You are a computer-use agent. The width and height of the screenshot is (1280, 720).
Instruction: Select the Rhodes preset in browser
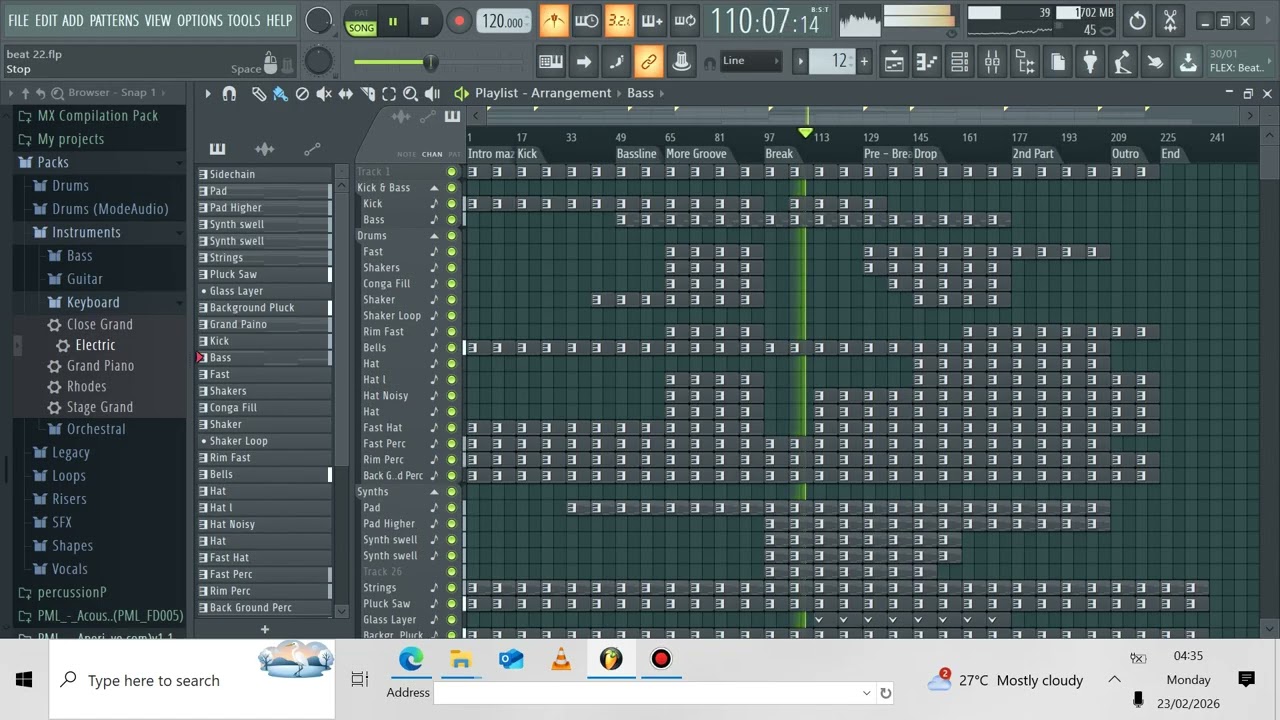point(86,387)
